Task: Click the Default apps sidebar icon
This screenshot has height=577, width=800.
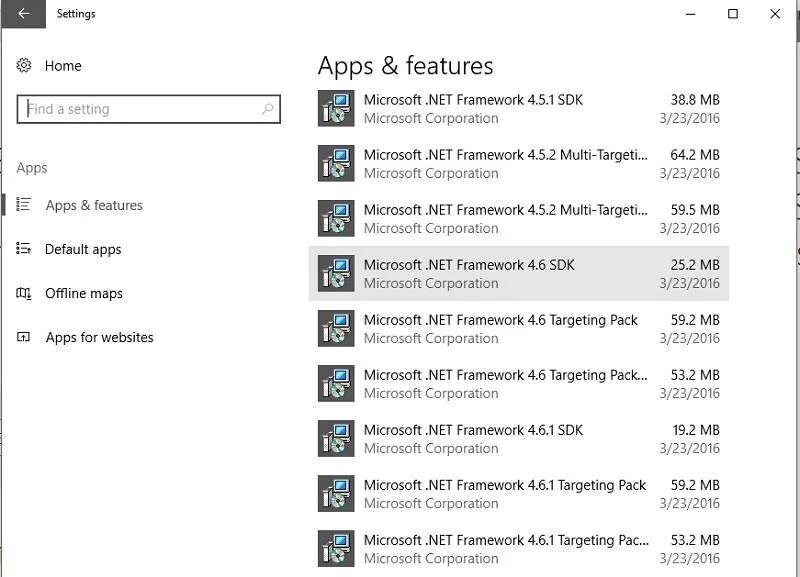Action: click(24, 249)
